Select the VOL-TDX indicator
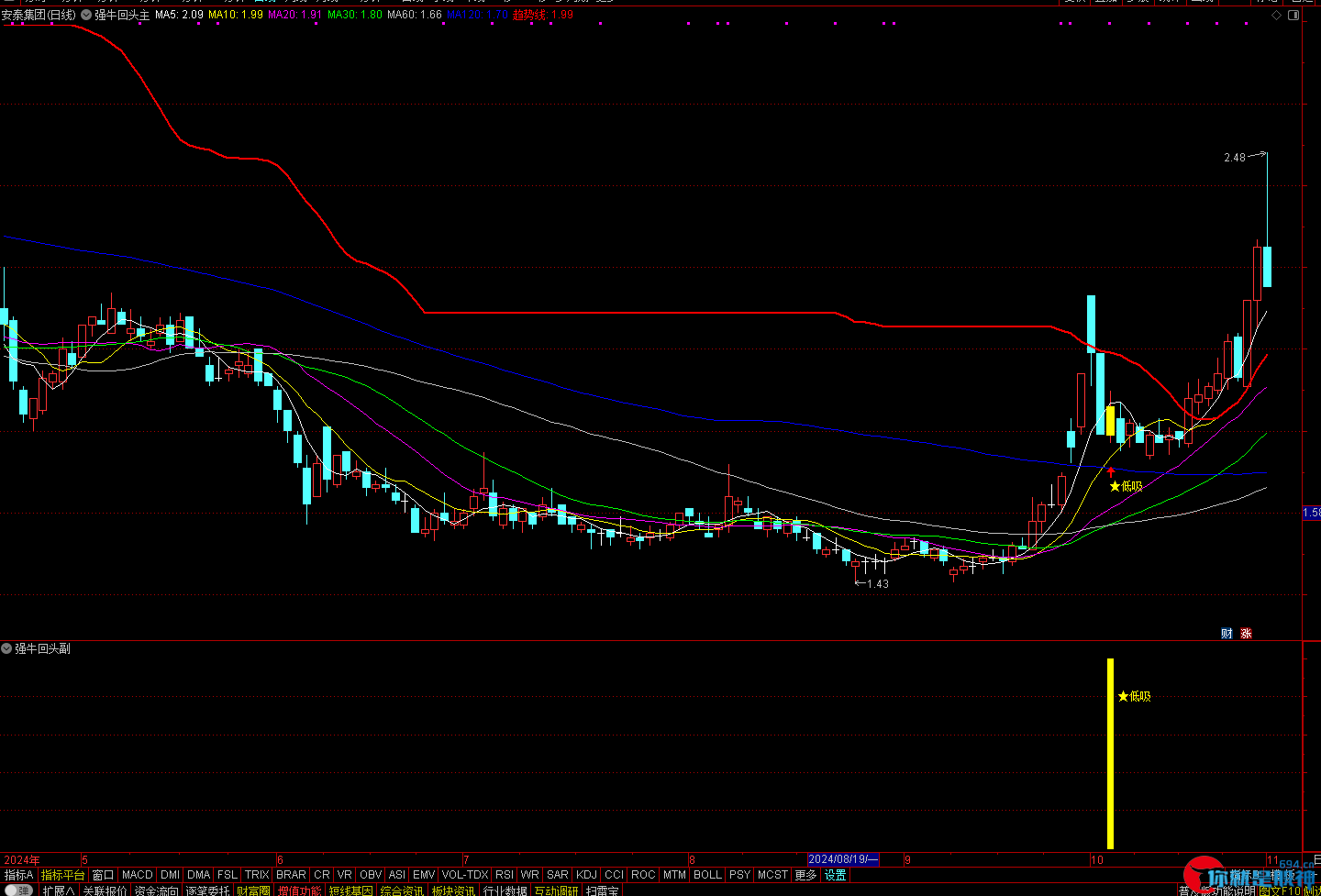 point(465,875)
